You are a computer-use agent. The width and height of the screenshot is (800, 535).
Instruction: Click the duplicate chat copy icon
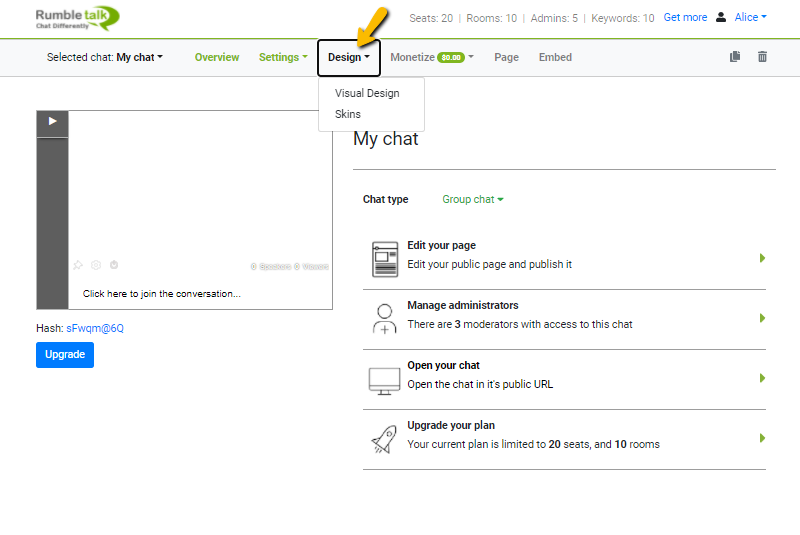click(x=735, y=57)
